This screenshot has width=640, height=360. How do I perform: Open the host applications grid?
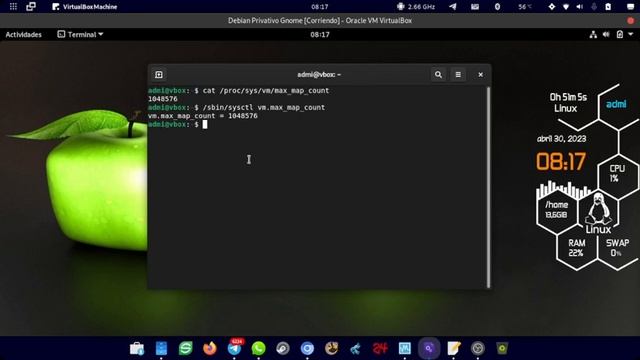tap(13, 7)
